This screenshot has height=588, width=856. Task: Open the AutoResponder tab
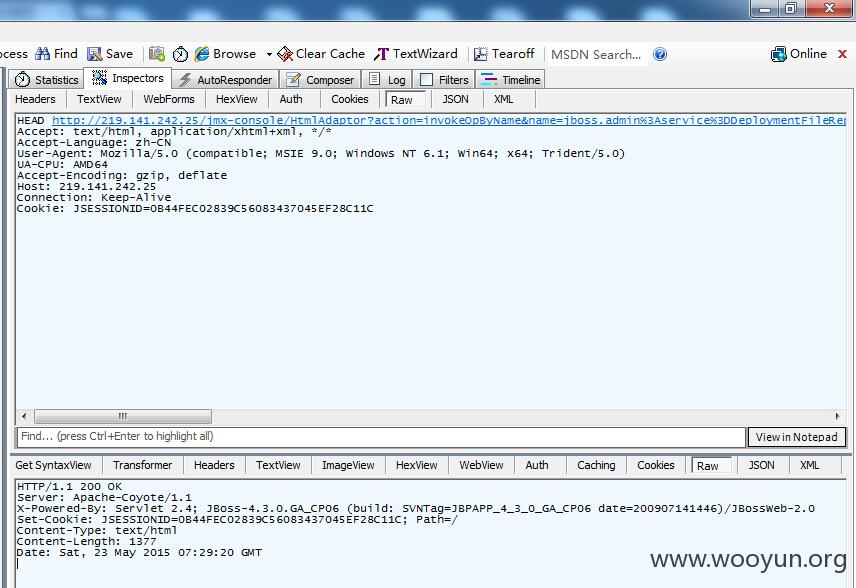pyautogui.click(x=225, y=80)
